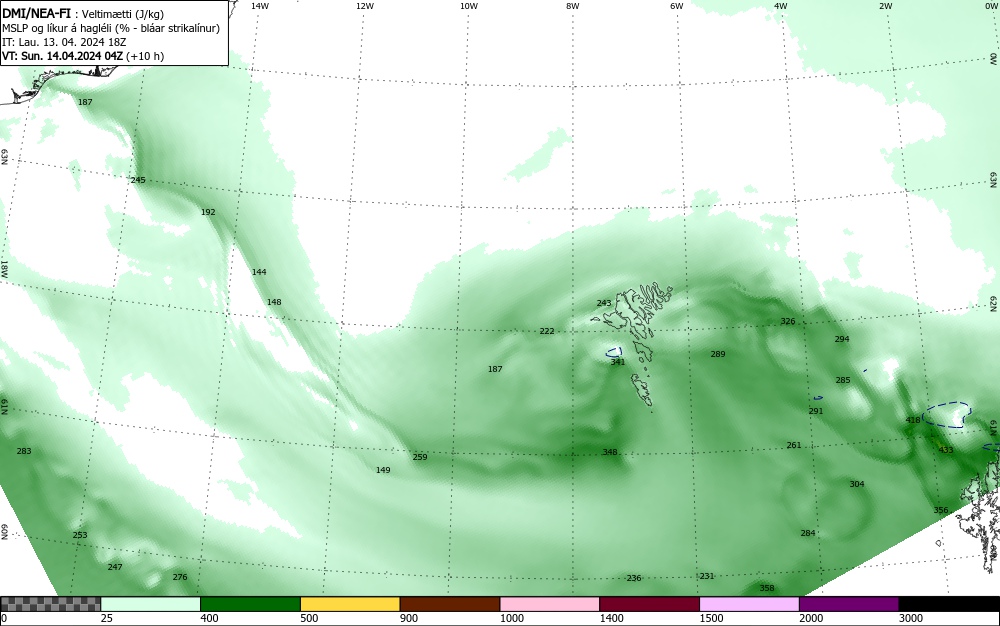Select the pink 1000–1400 legend swatch

click(550, 604)
